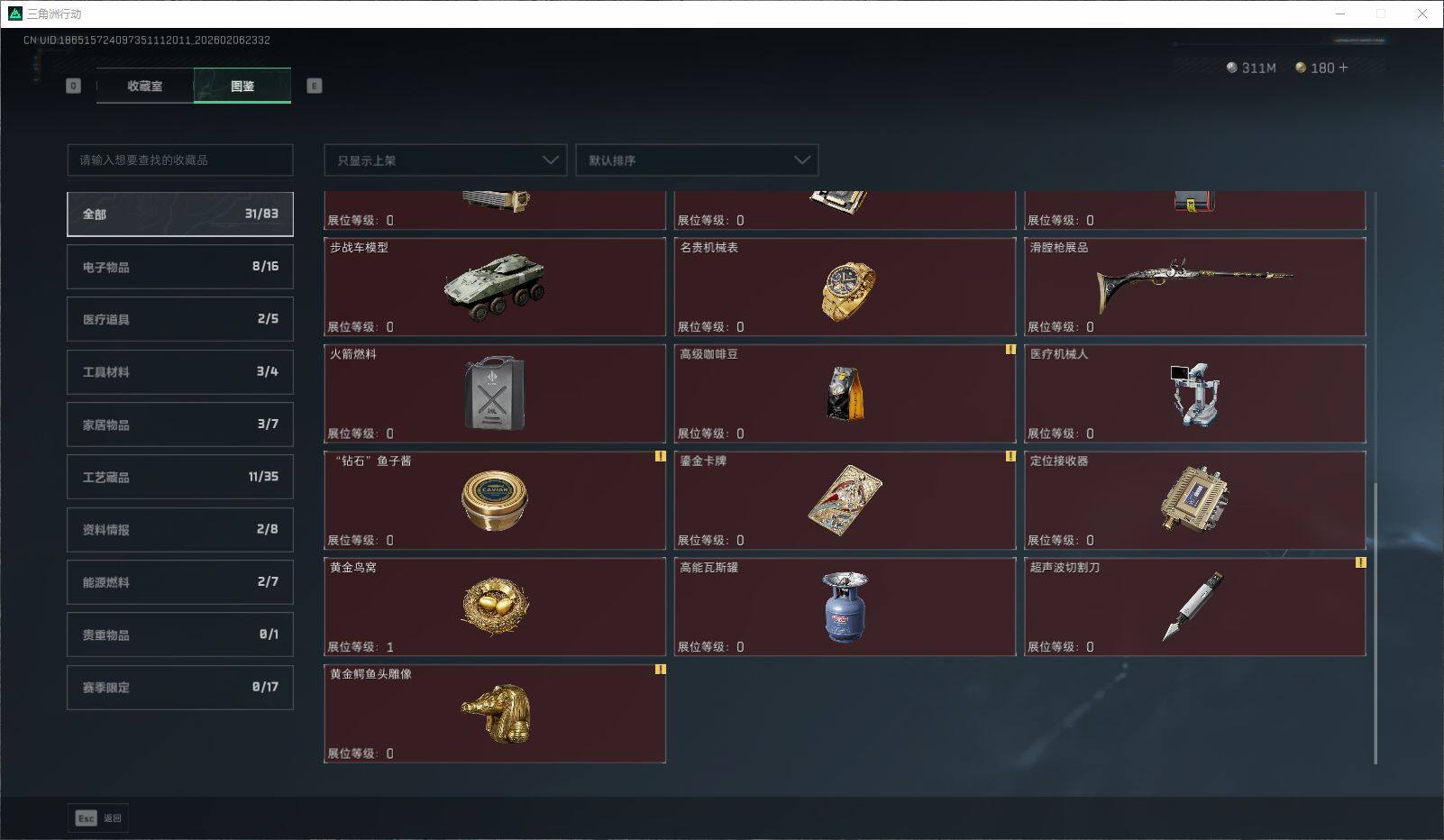Choose the 工艺藏品 category

point(180,477)
